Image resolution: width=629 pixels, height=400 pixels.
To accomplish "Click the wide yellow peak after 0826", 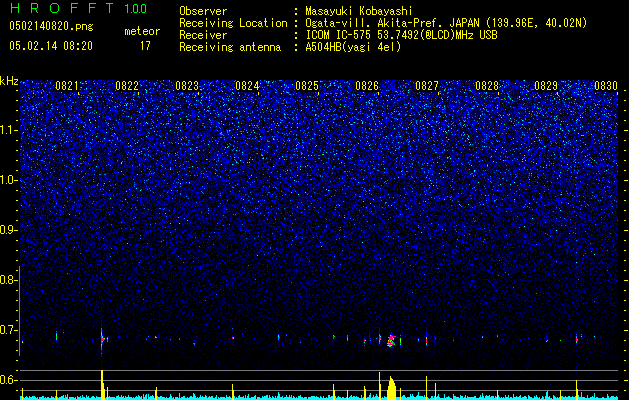I will 392,388.
